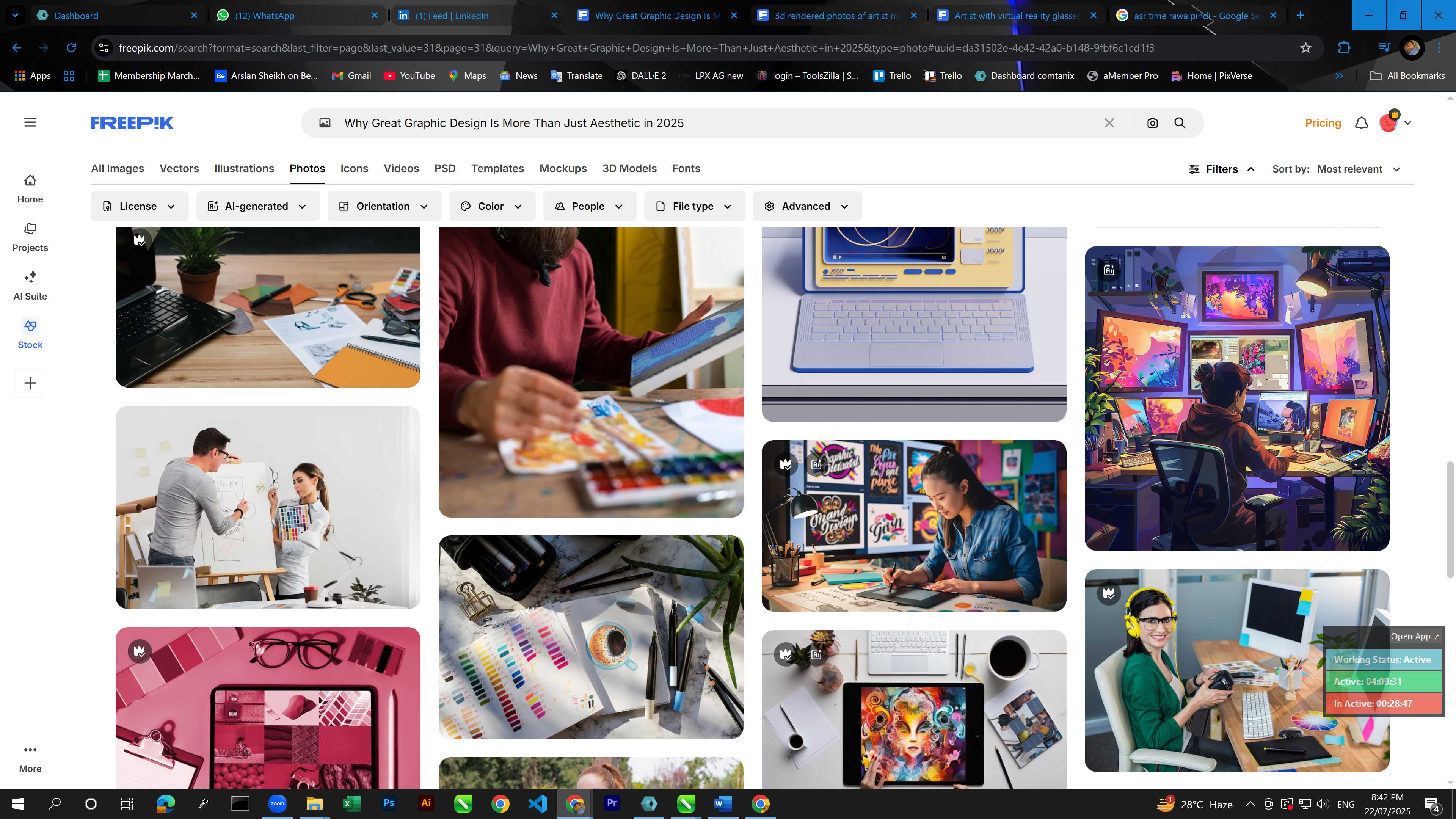
Task: Click the Freepik logo
Action: 132,122
